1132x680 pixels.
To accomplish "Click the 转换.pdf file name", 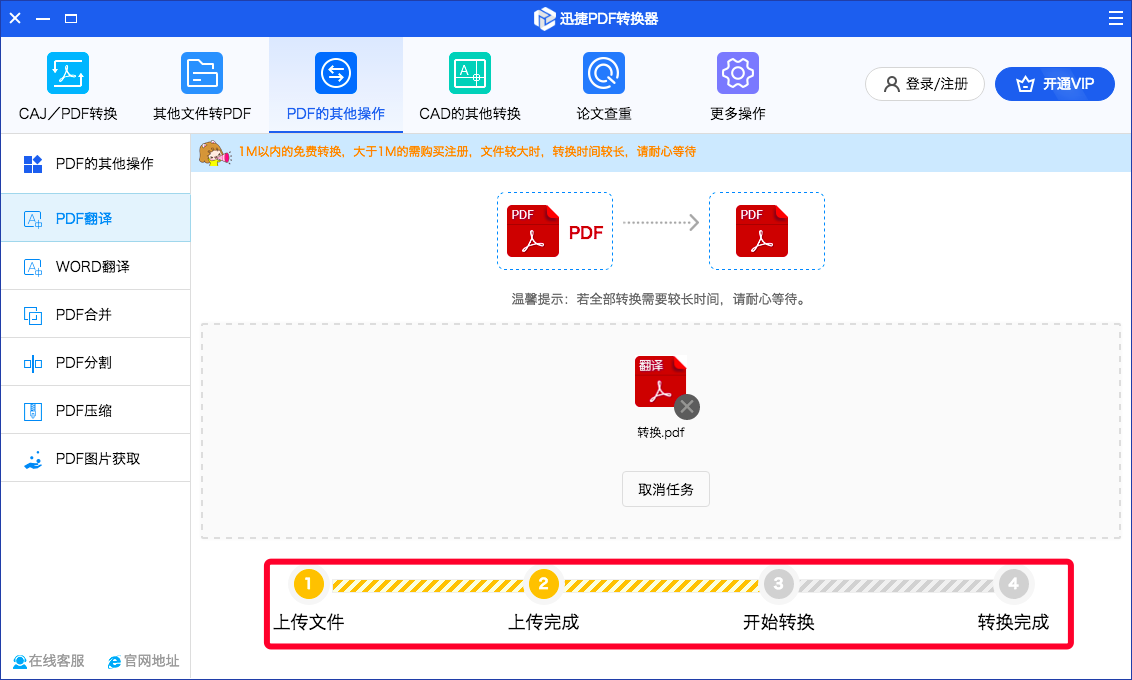I will pyautogui.click(x=661, y=432).
